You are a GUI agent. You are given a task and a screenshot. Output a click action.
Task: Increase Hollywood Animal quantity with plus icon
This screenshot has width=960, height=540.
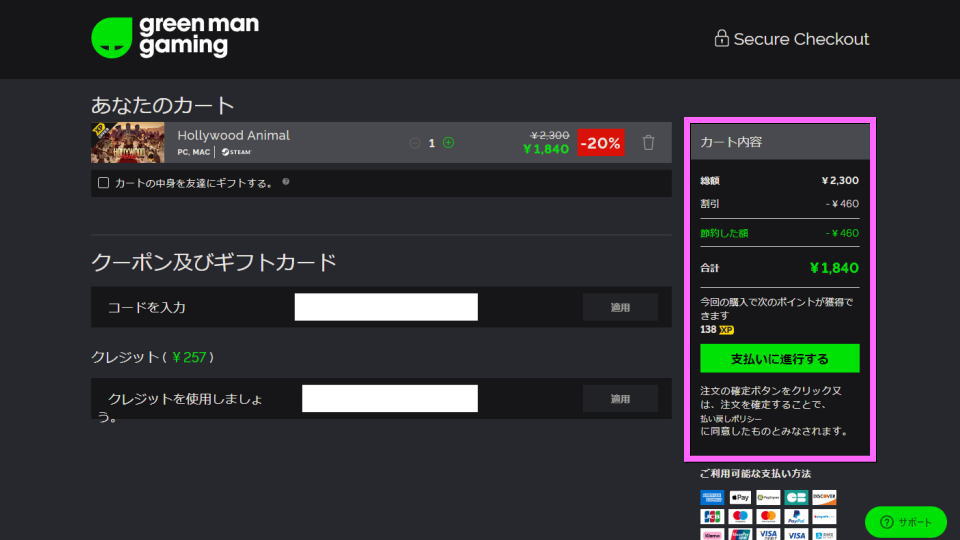click(x=448, y=143)
